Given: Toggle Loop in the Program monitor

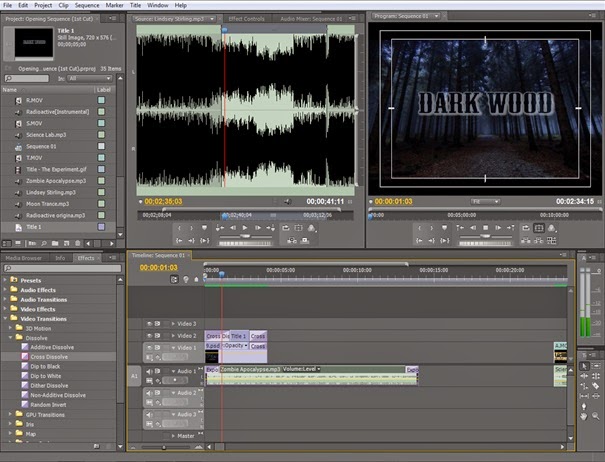Looking at the screenshot, I should click(526, 228).
